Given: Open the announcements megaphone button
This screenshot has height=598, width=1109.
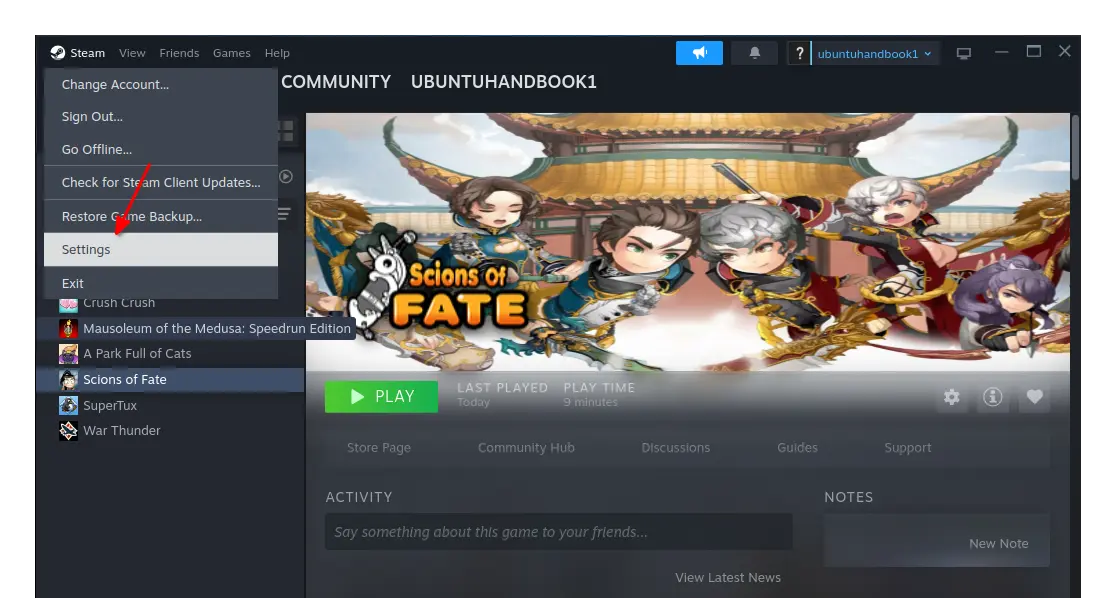Looking at the screenshot, I should [699, 53].
